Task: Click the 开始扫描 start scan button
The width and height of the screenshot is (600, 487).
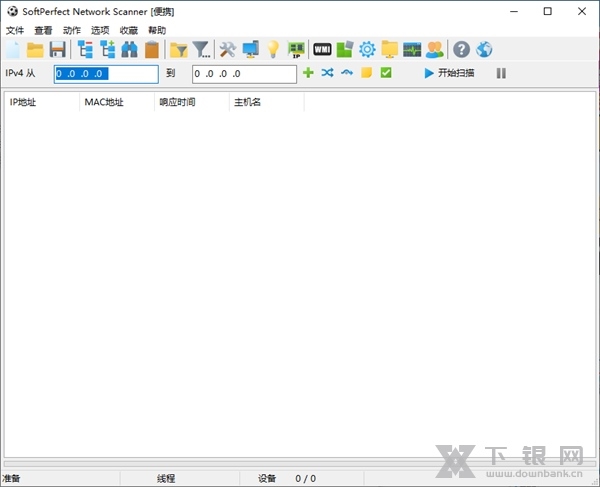Action: (449, 73)
